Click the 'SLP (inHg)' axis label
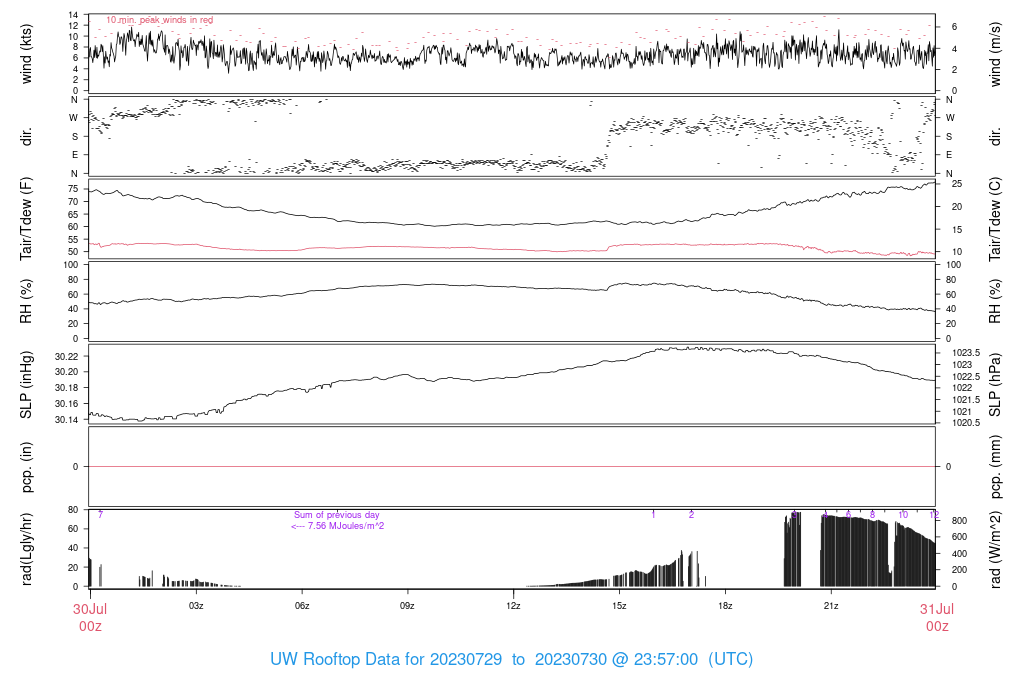Screen dimensions: 1024x700 pyautogui.click(x=26, y=385)
